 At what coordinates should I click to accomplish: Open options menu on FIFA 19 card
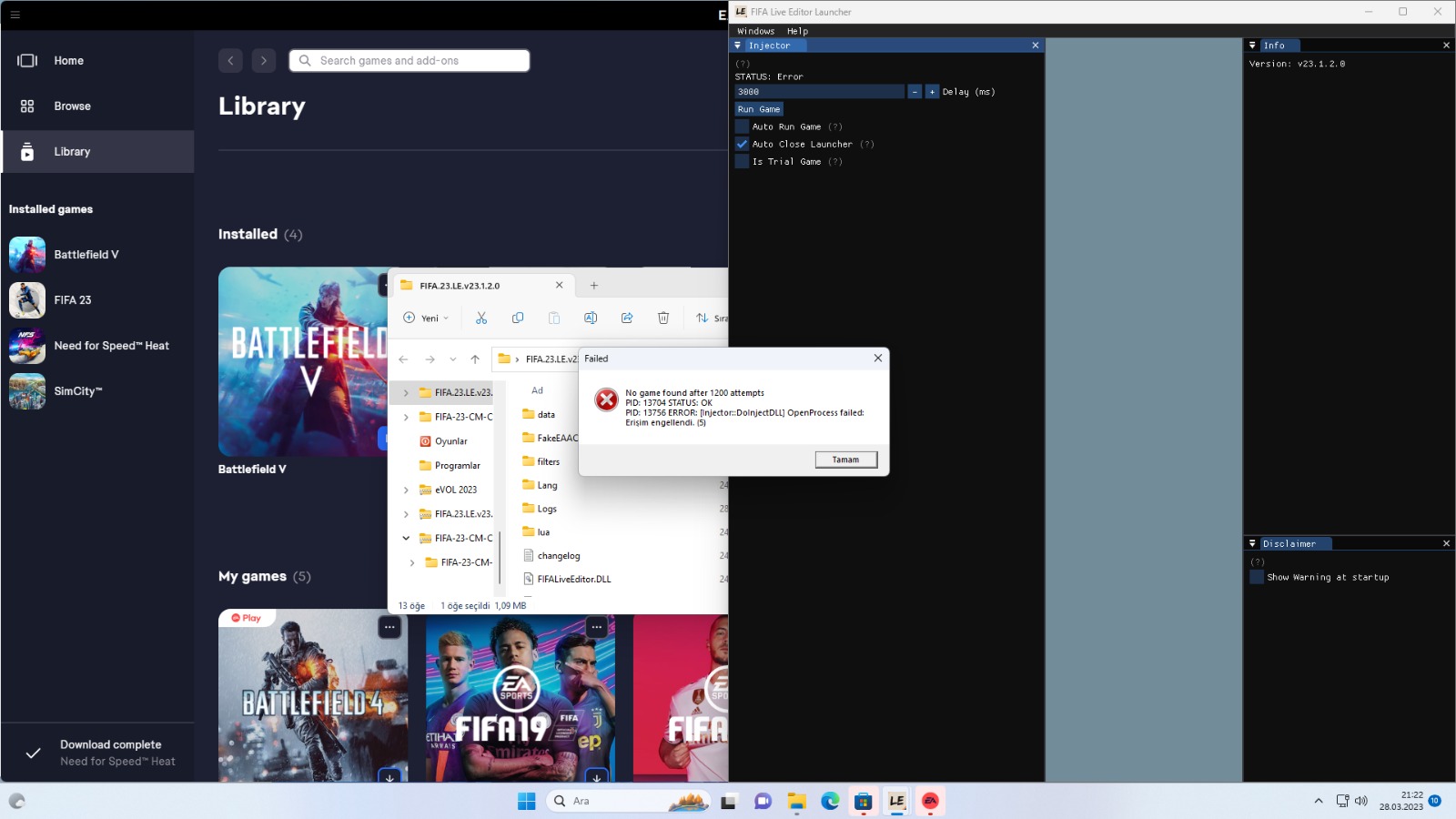(x=597, y=627)
